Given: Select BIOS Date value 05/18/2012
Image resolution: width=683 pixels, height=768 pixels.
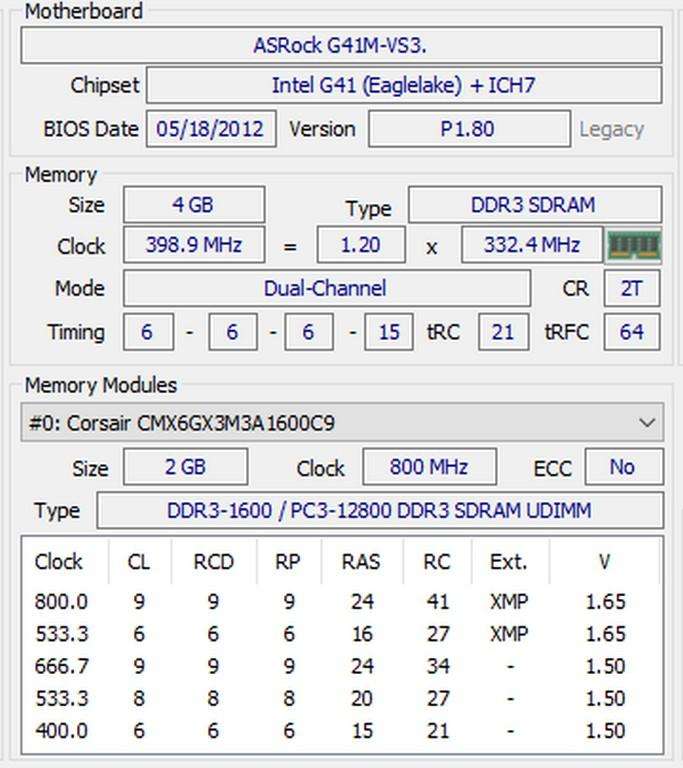Looking at the screenshot, I should pyautogui.click(x=211, y=129).
